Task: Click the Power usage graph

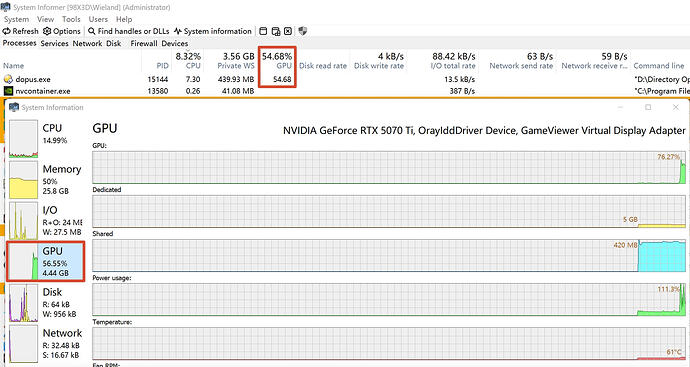Action: [389, 300]
